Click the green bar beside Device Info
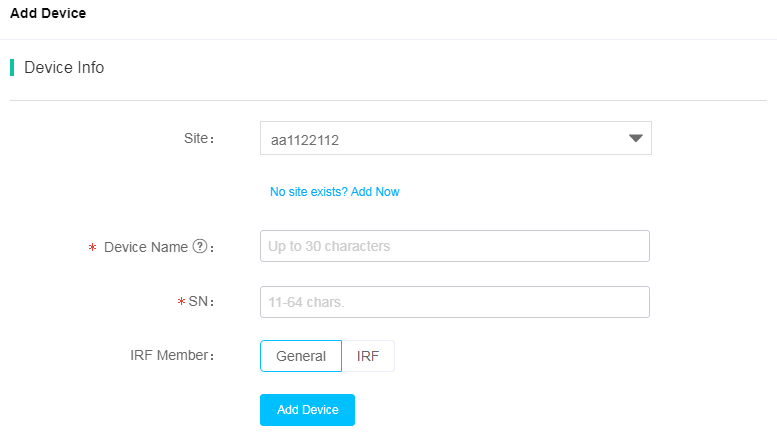Screen dimensions: 777x447 12,67
